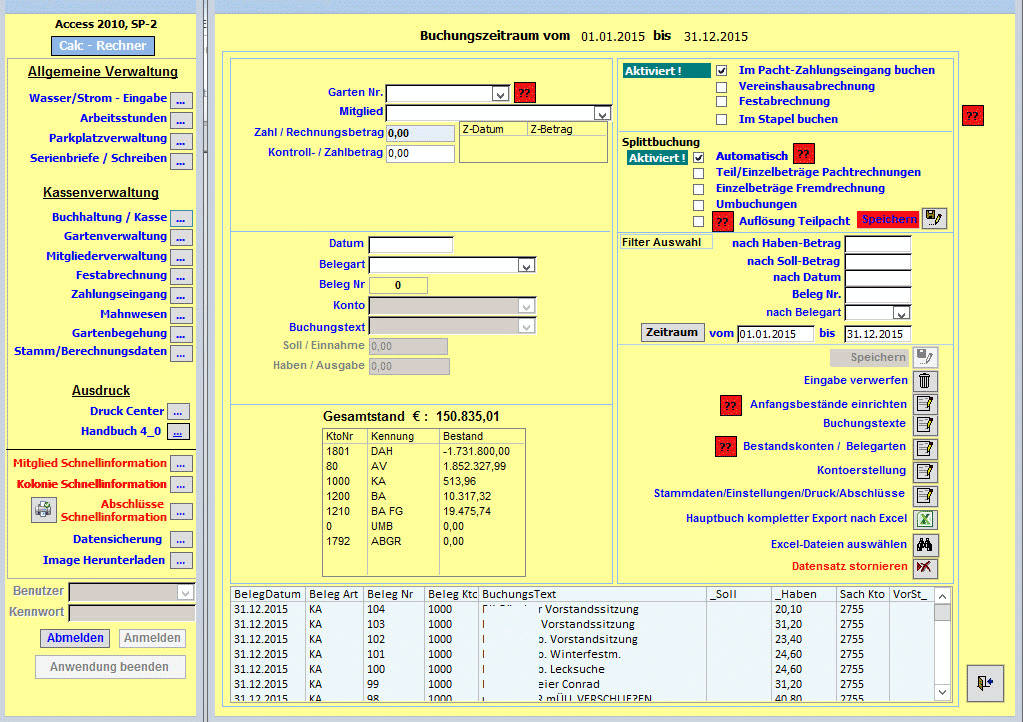Click the Calc - Rechner button
This screenshot has width=1023, height=722.
coord(103,46)
